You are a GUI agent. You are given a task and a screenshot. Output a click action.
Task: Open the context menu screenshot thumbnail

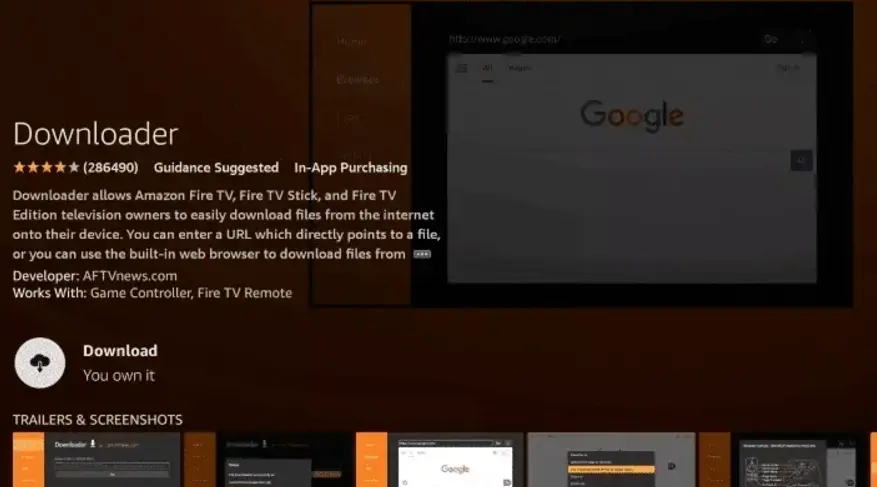coord(612,459)
